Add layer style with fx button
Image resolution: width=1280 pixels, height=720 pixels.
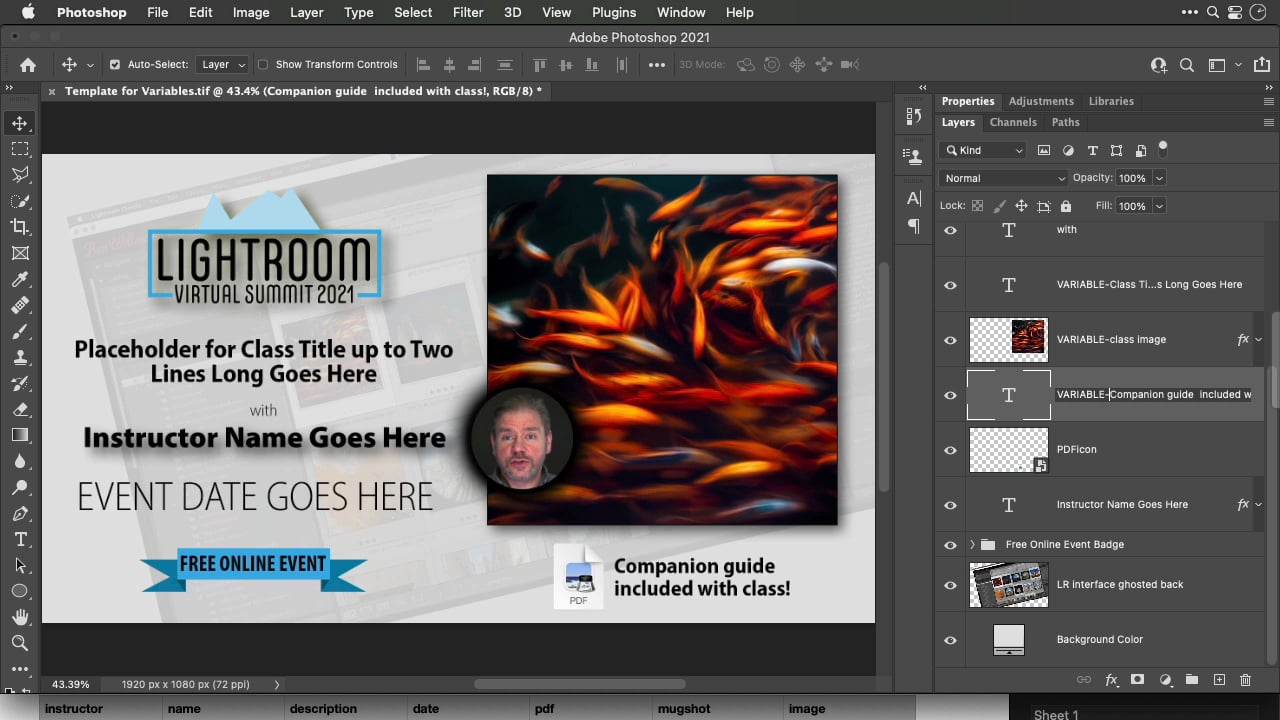(1111, 680)
